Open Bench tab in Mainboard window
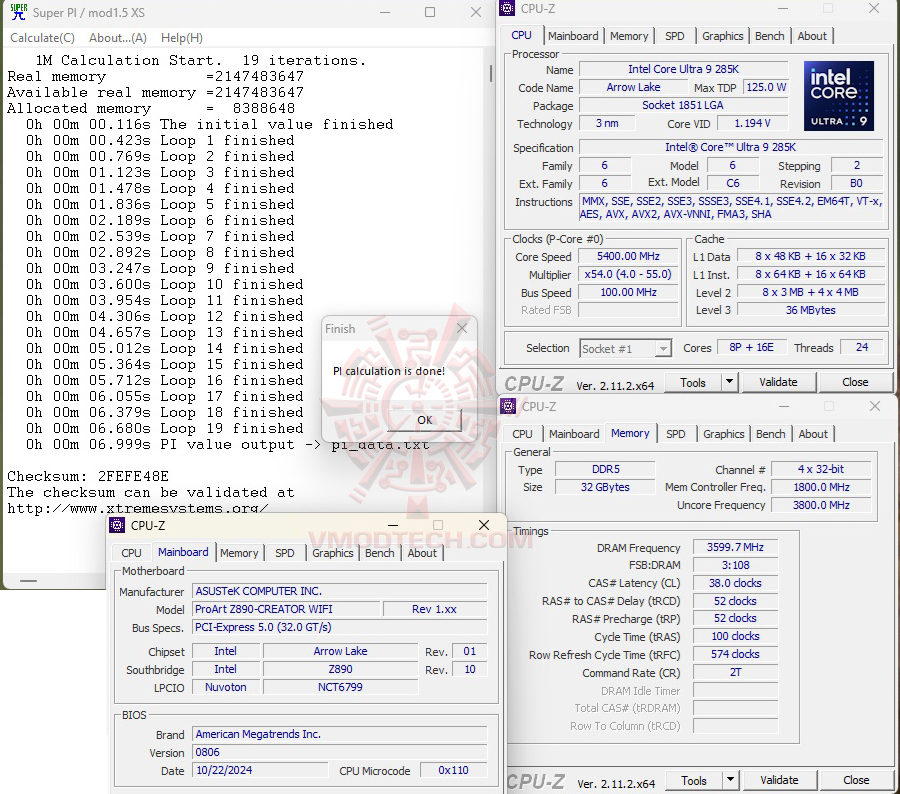 pyautogui.click(x=379, y=553)
